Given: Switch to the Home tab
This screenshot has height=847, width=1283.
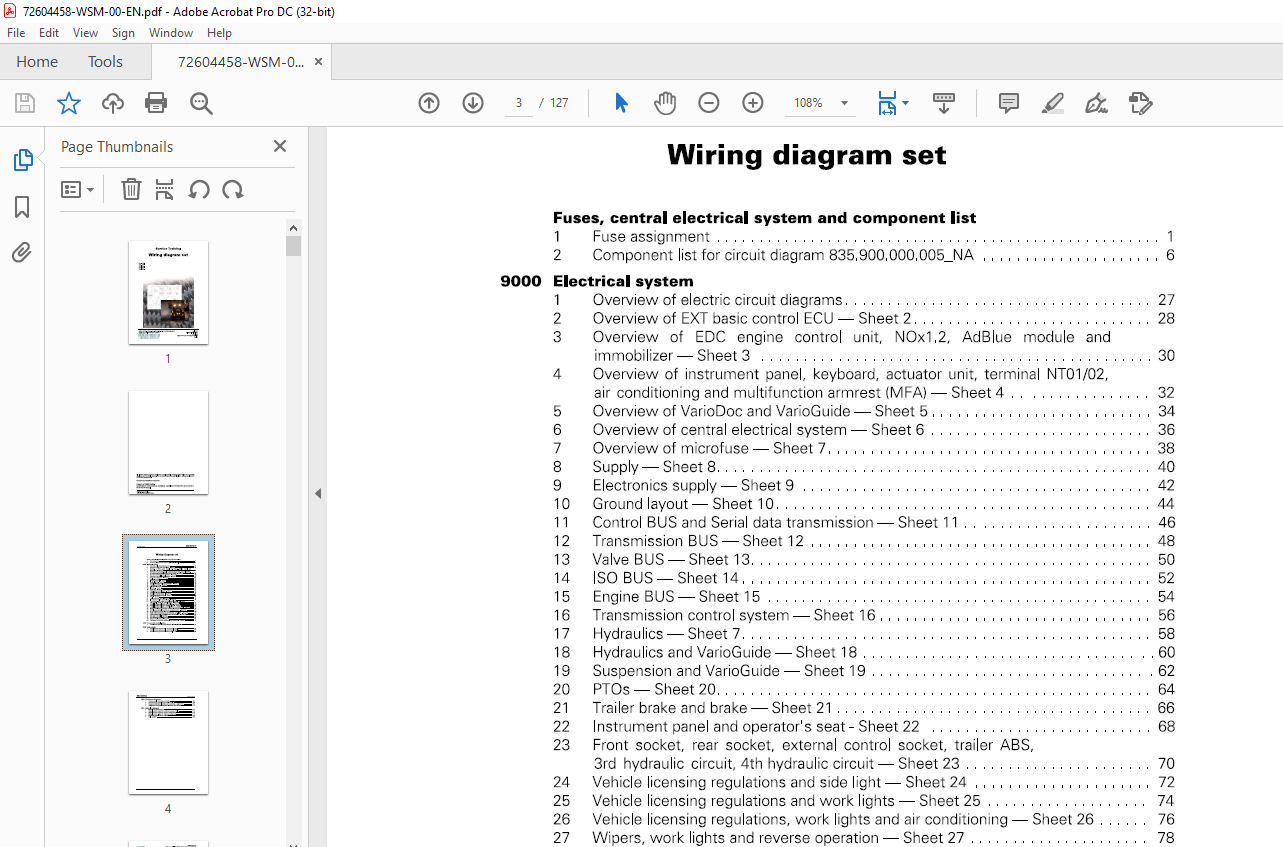Looking at the screenshot, I should click(37, 62).
